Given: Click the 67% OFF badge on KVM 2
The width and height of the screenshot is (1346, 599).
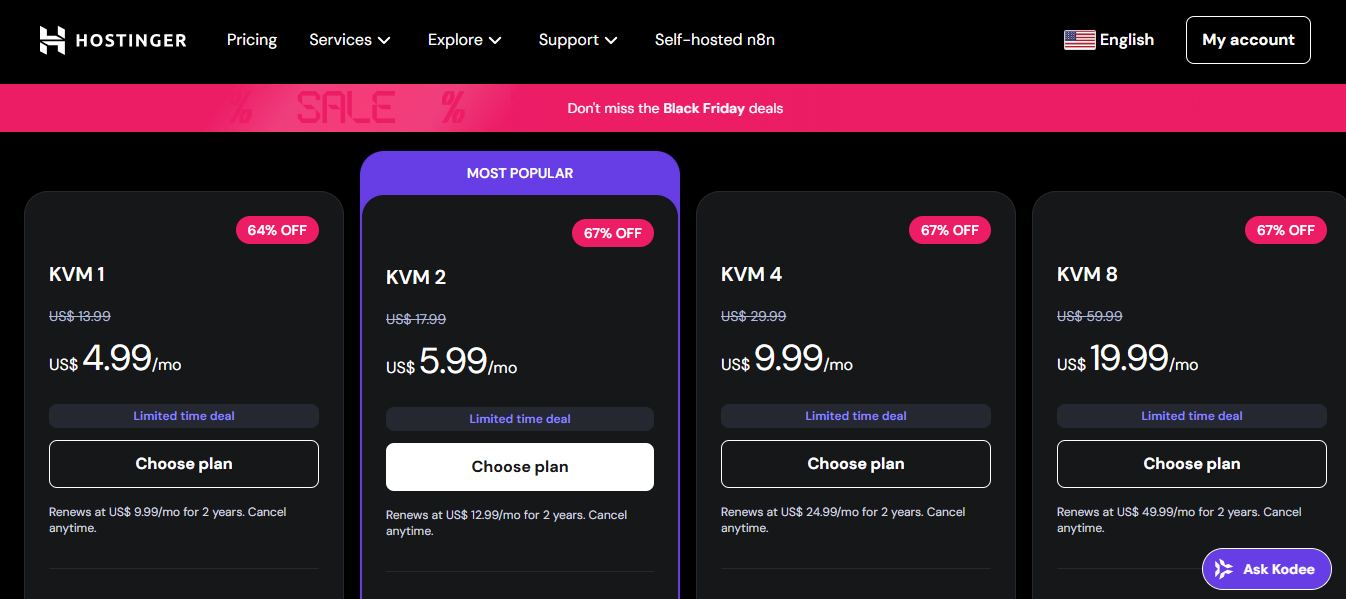Looking at the screenshot, I should (x=613, y=233).
